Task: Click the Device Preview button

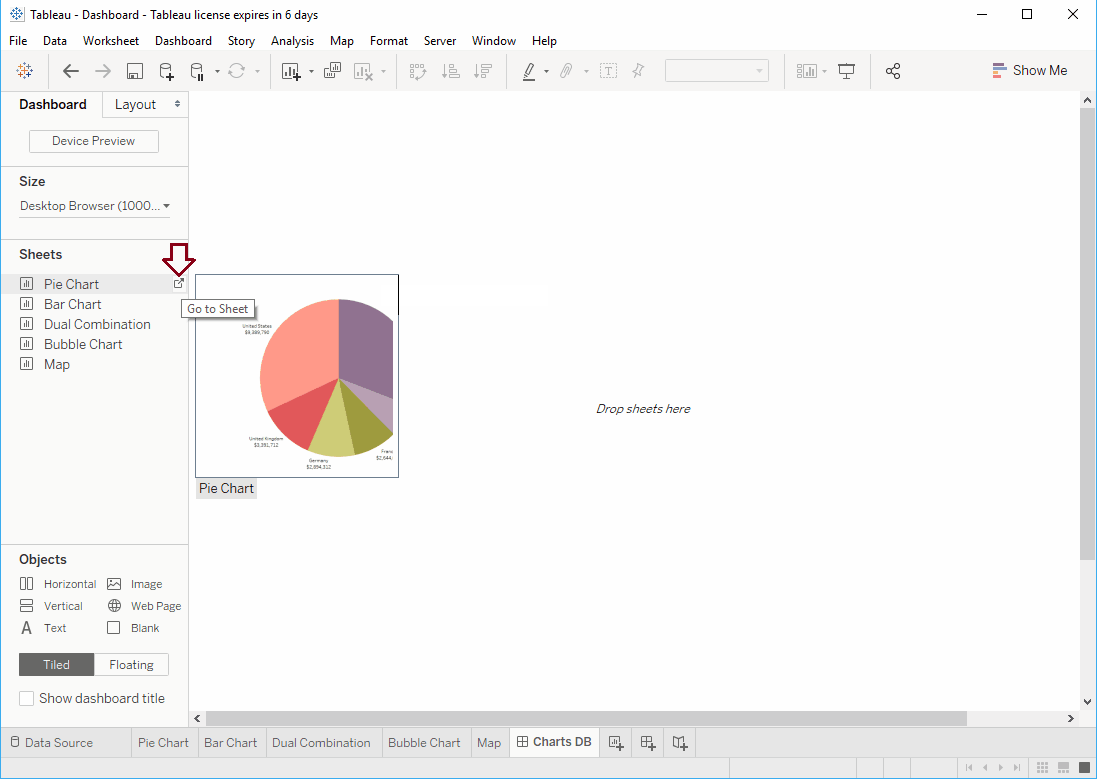Action: pyautogui.click(x=93, y=141)
